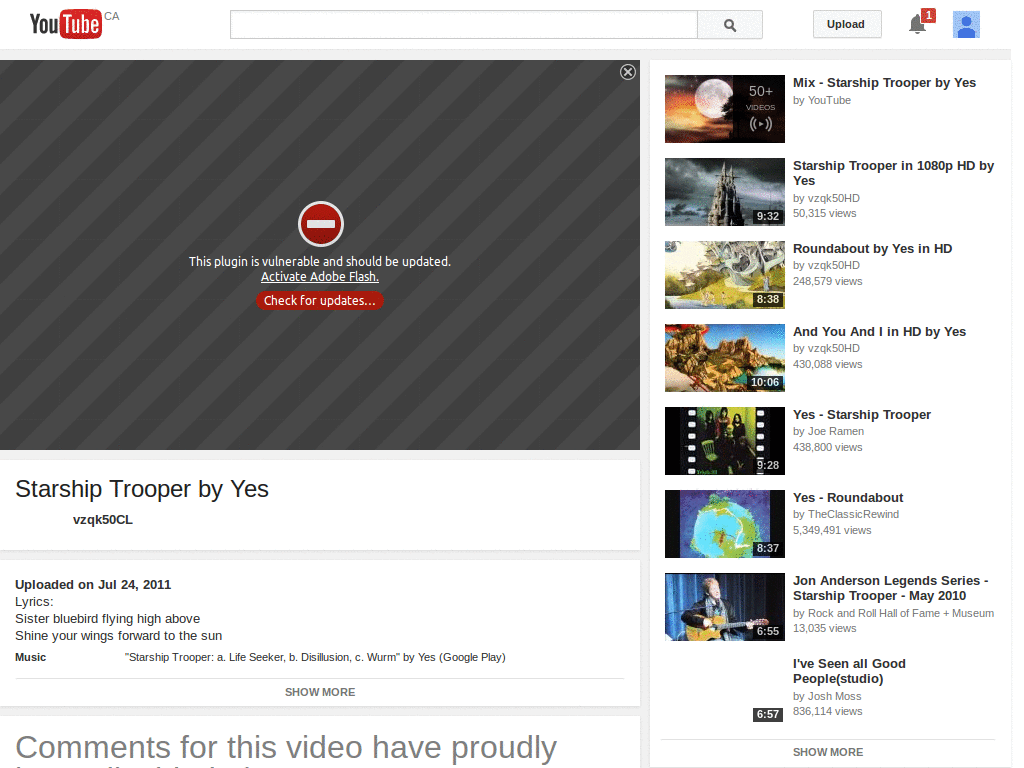Screen dimensions: 1024x768
Task: Show more related videos in sidebar
Action: (828, 752)
